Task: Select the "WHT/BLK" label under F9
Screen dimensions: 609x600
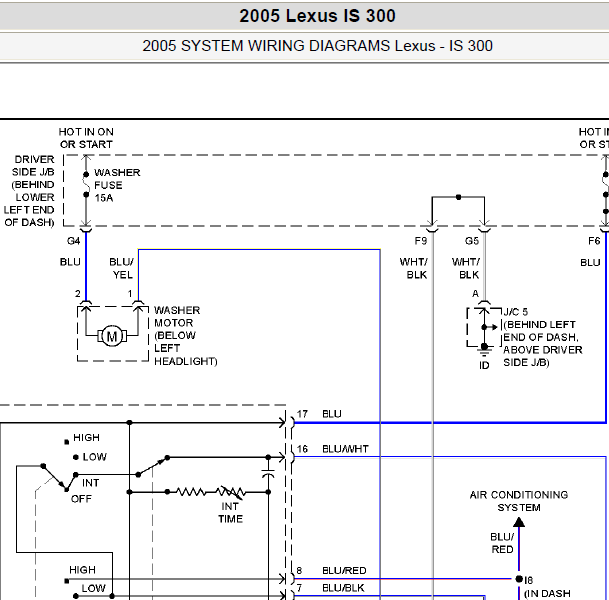Action: pos(414,268)
